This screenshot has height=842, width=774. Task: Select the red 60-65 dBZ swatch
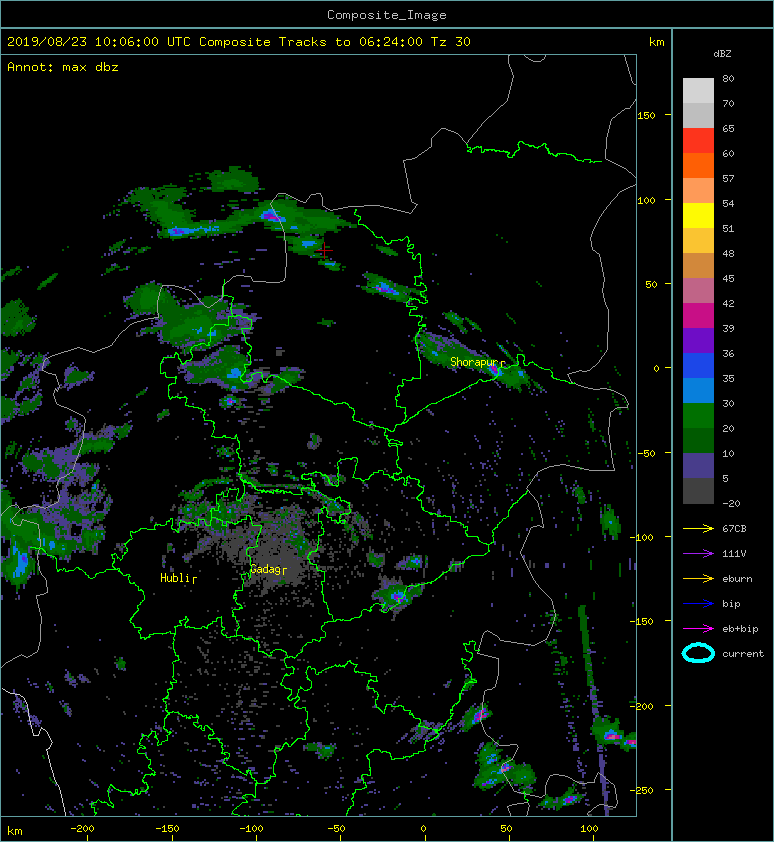tap(698, 140)
